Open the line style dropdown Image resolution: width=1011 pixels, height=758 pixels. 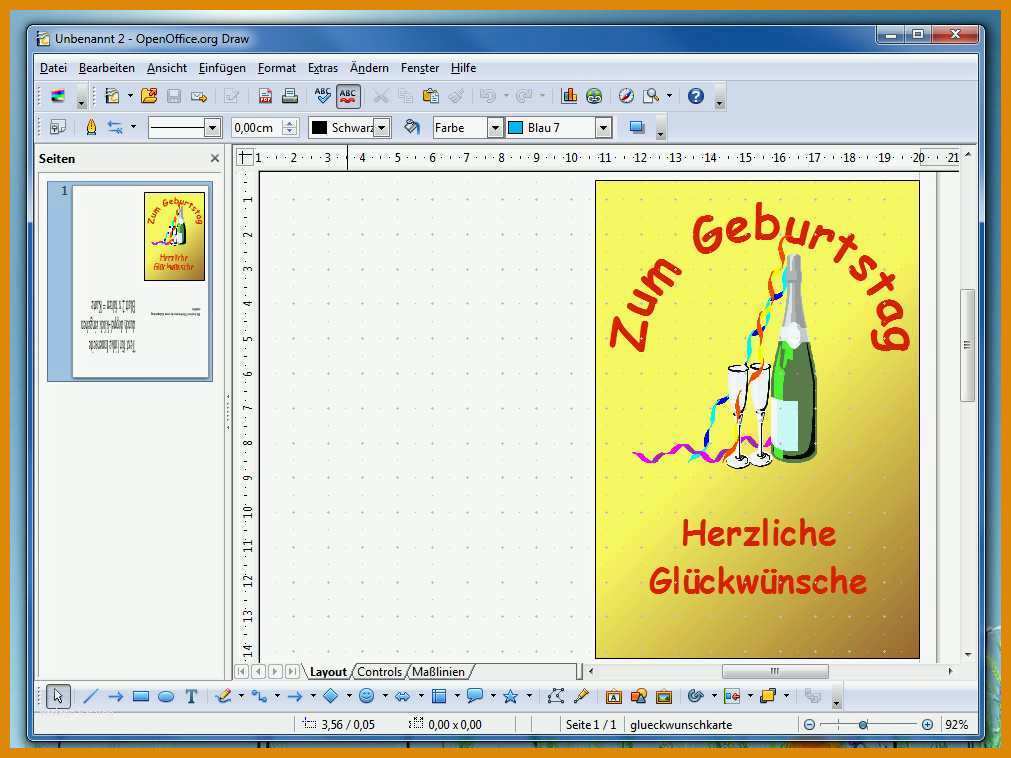[213, 128]
